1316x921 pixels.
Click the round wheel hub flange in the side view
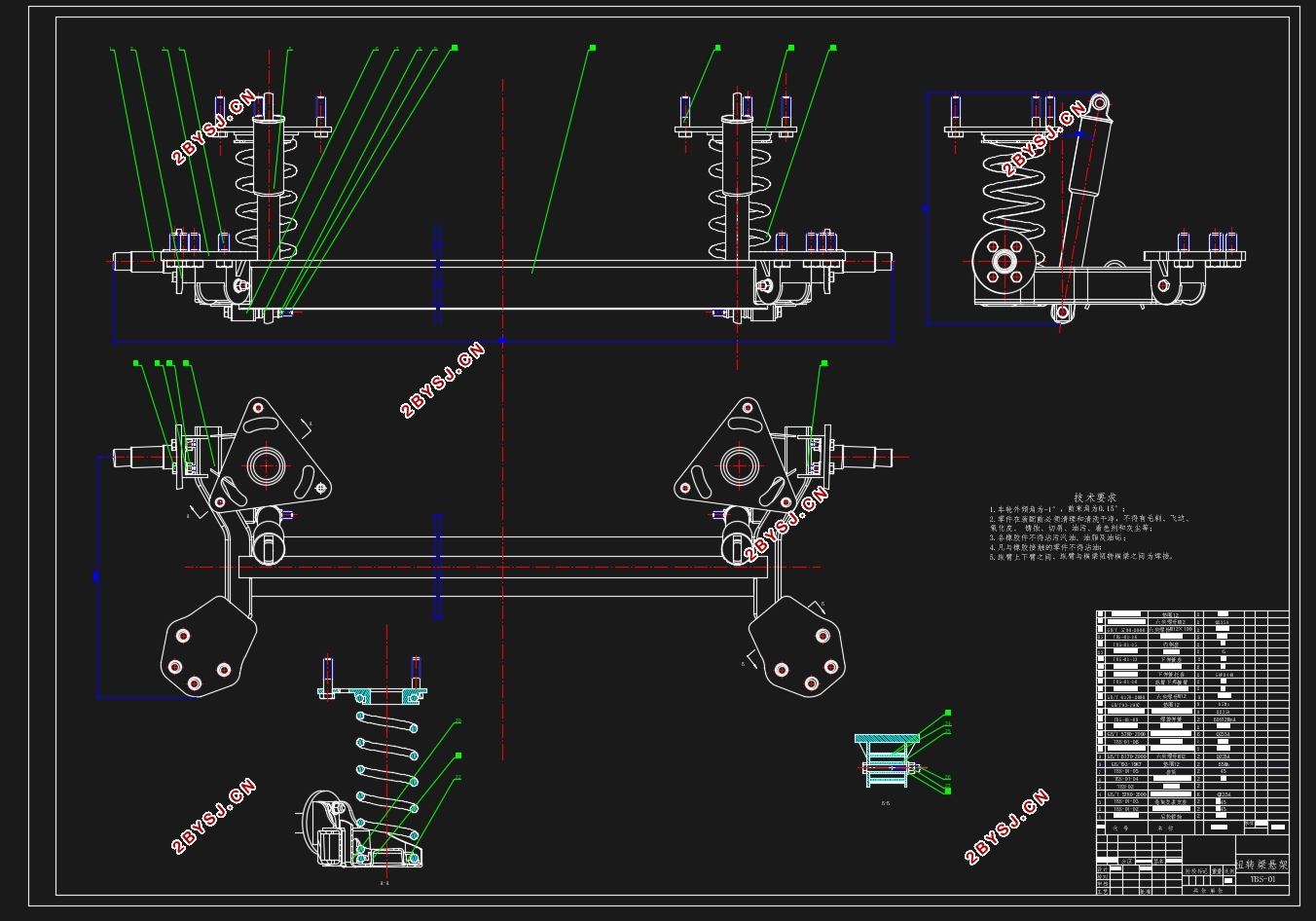pyautogui.click(x=1003, y=263)
